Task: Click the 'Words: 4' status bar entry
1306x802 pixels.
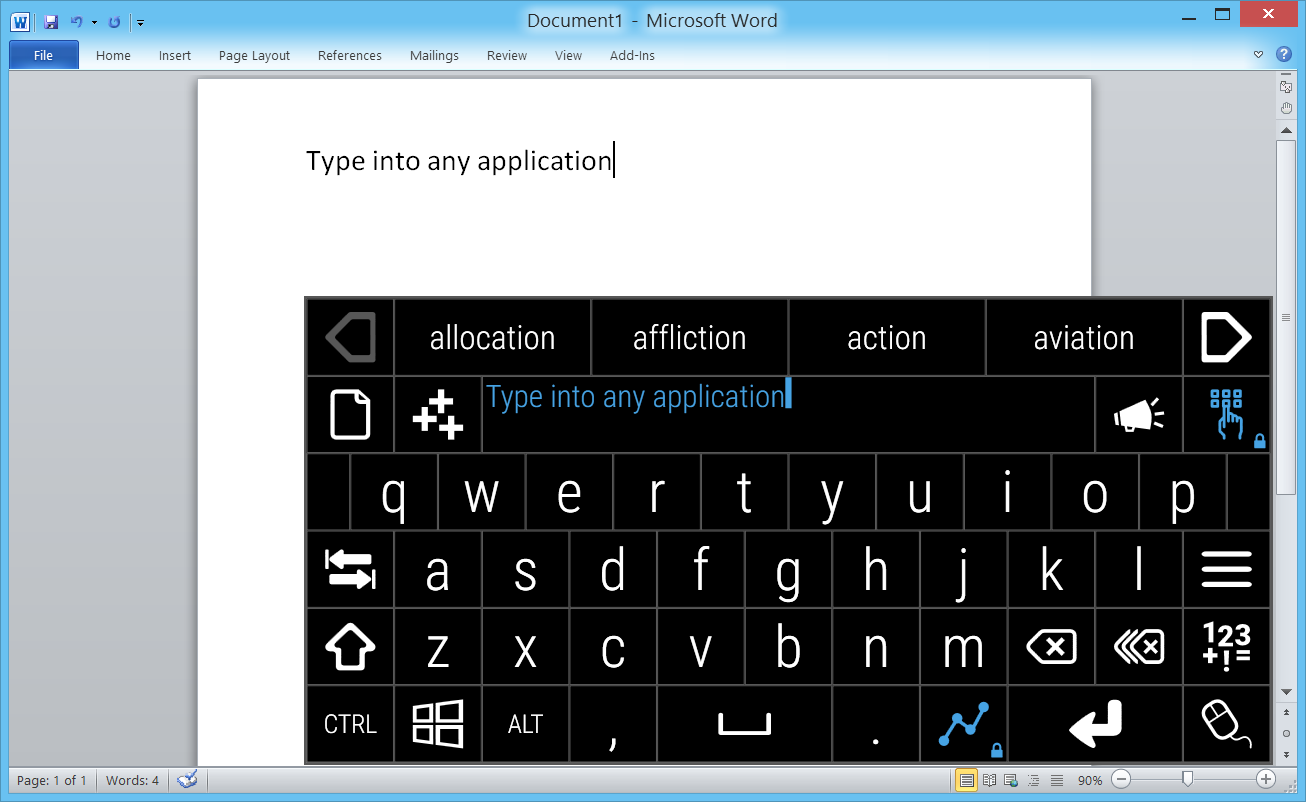Action: (132, 780)
